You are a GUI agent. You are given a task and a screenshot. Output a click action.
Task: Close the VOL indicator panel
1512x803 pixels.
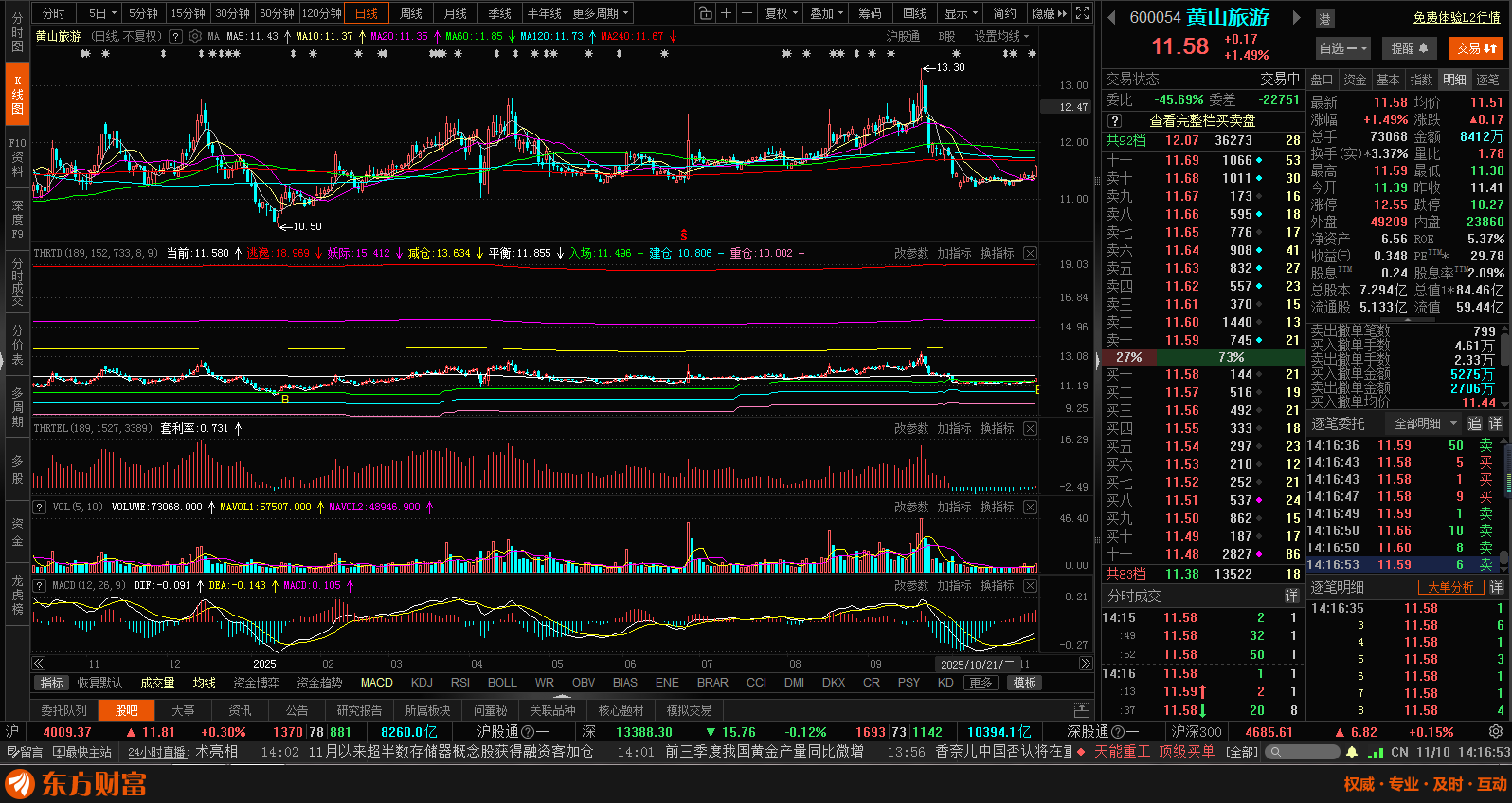click(1030, 508)
